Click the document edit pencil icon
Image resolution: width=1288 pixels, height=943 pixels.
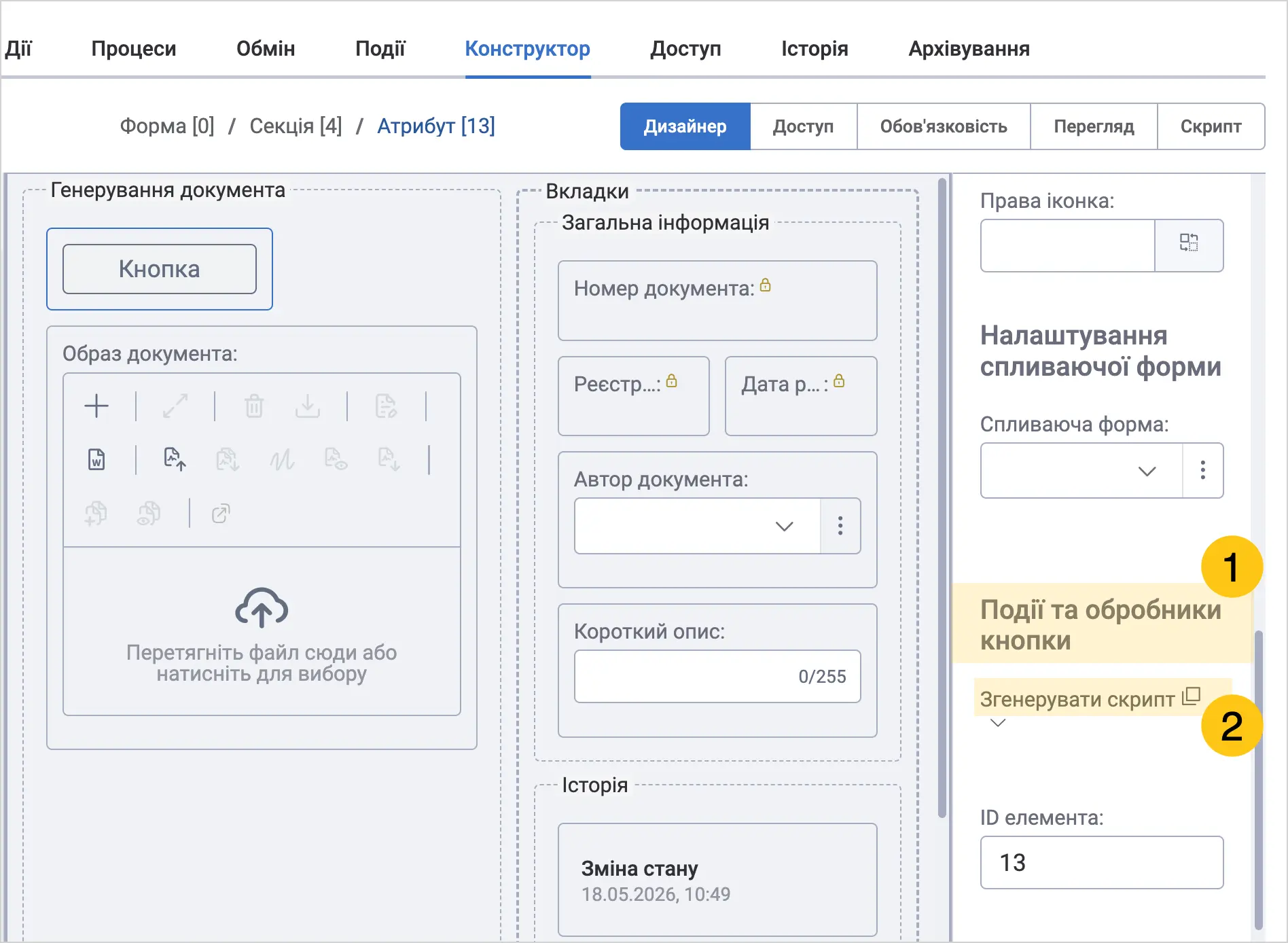click(386, 406)
